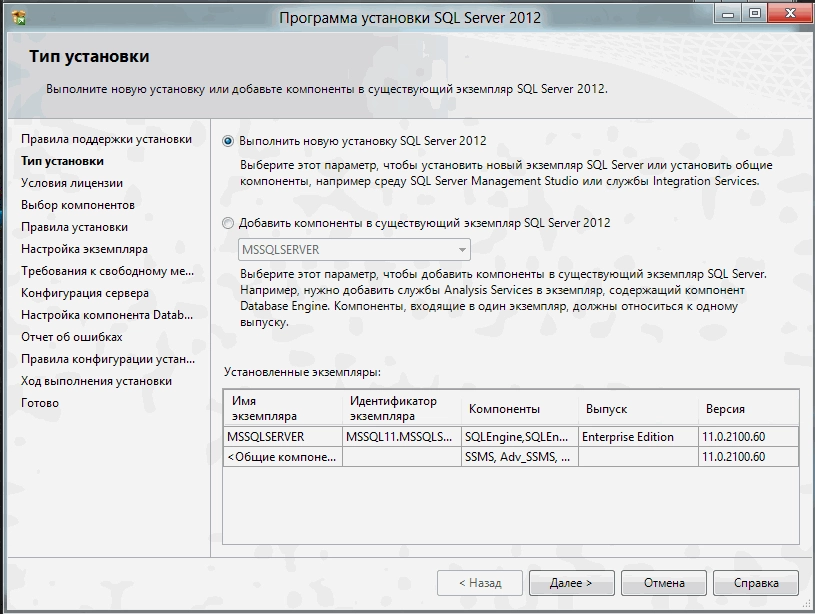Viewport: 815px width, 614px height.
Task: Click the SQL Server setup title bar icon
Action: coord(19,18)
